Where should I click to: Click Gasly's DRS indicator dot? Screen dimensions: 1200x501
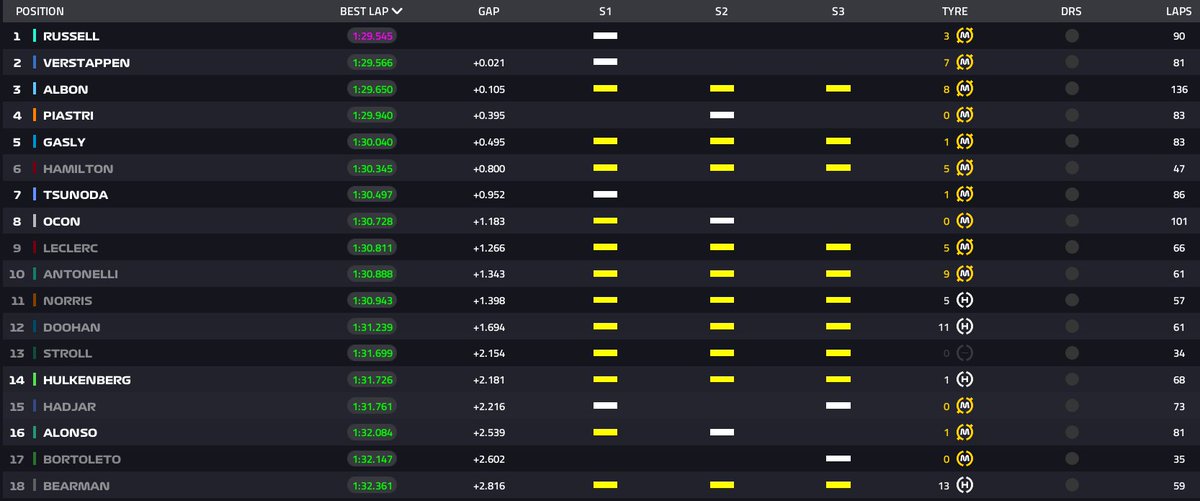1071,142
